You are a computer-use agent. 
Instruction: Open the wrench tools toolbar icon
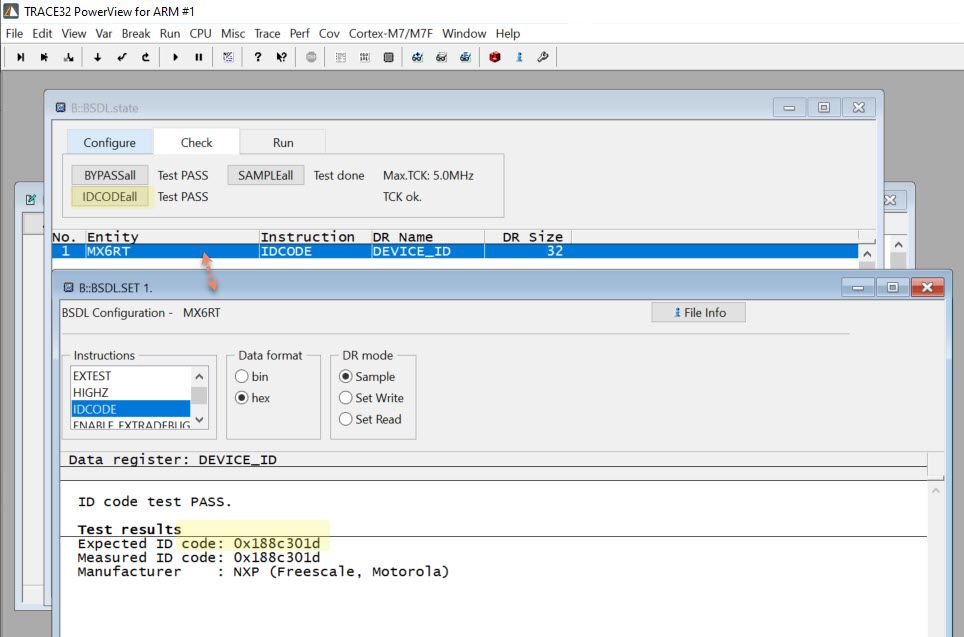click(x=543, y=57)
